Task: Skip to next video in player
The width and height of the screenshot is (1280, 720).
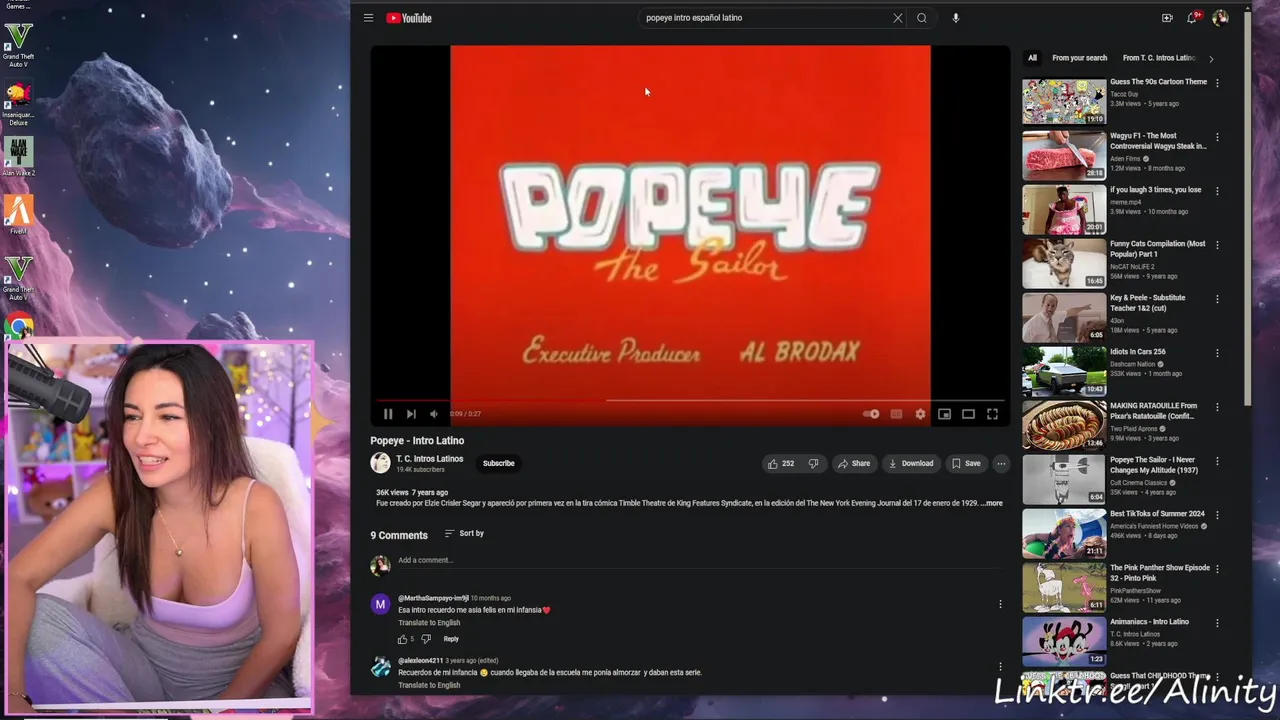Action: tap(411, 414)
